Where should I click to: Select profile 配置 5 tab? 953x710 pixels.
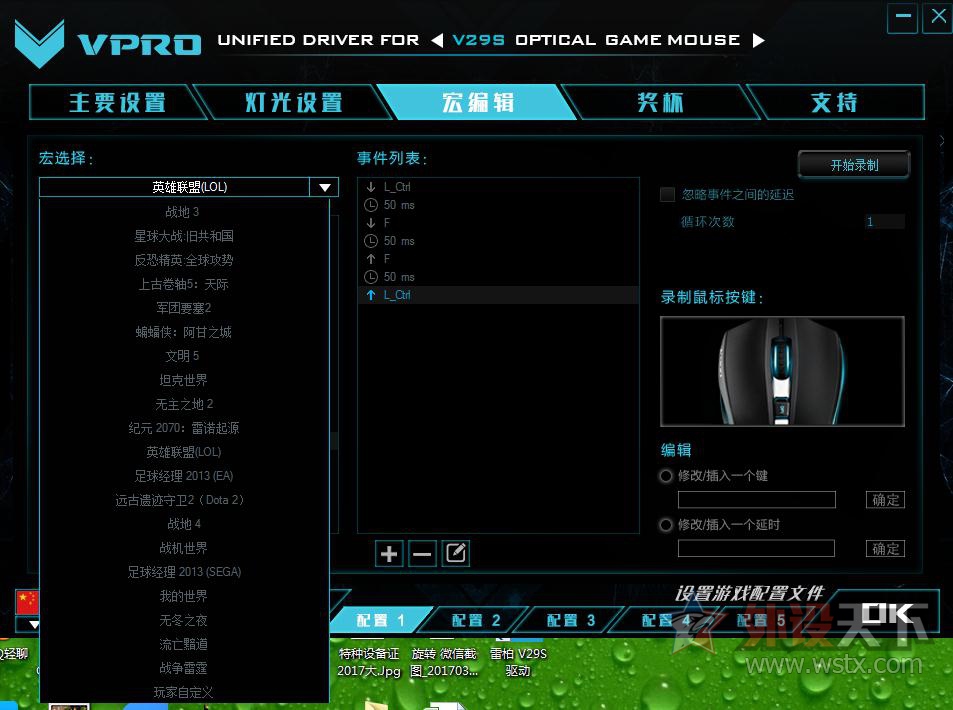(x=761, y=621)
